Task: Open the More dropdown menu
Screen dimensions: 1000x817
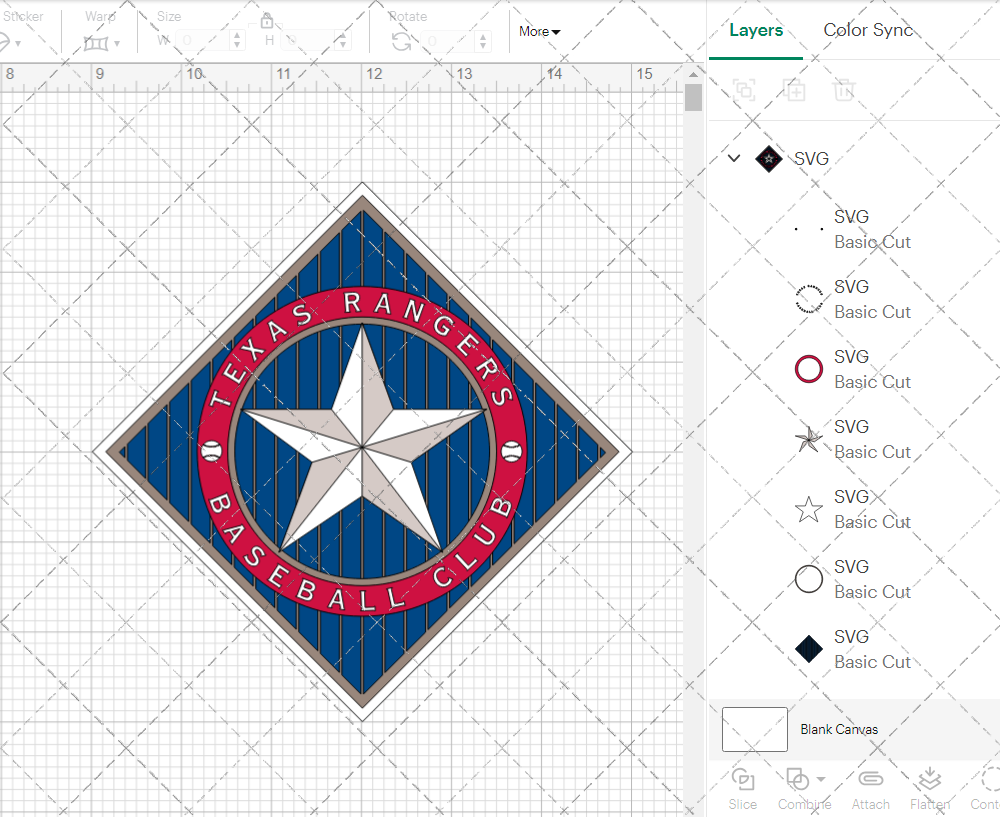Action: click(539, 32)
